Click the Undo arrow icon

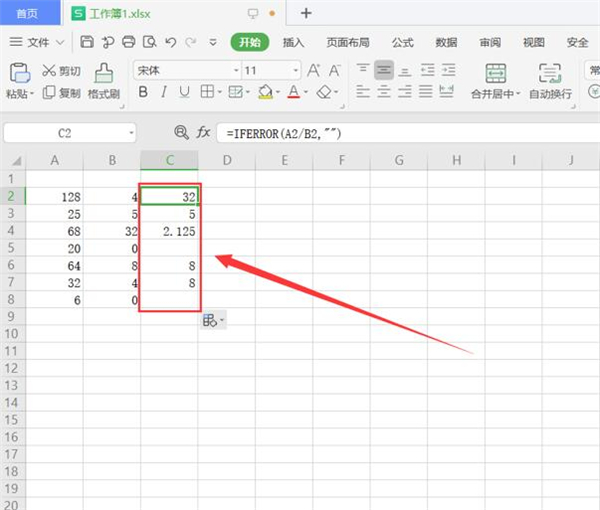click(x=170, y=42)
